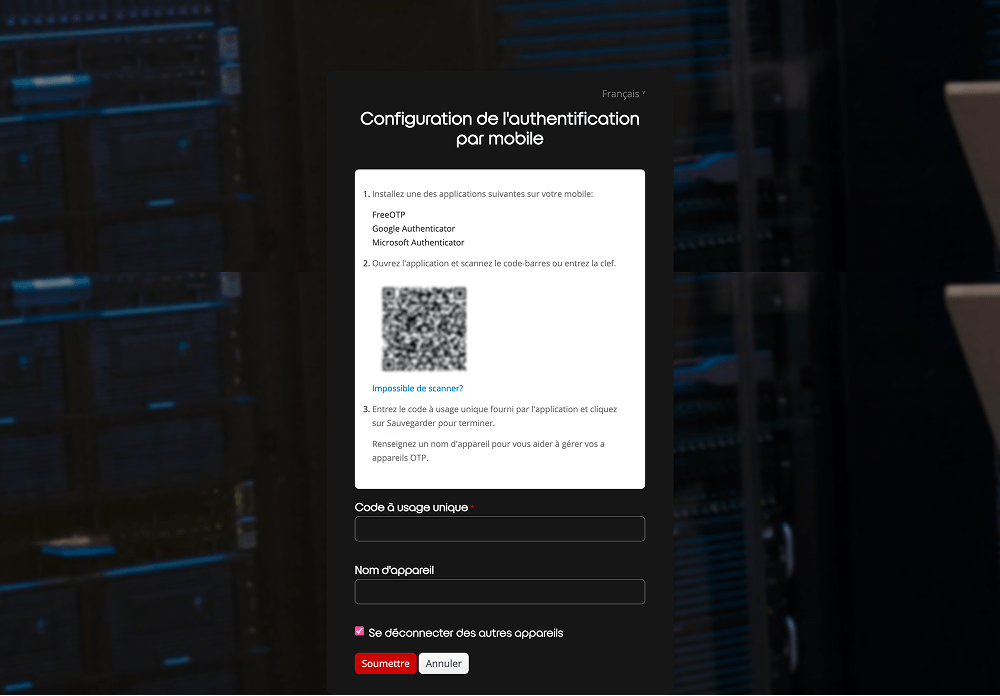Click the "Code à usage unique" label
This screenshot has width=1000, height=696.
pos(411,507)
